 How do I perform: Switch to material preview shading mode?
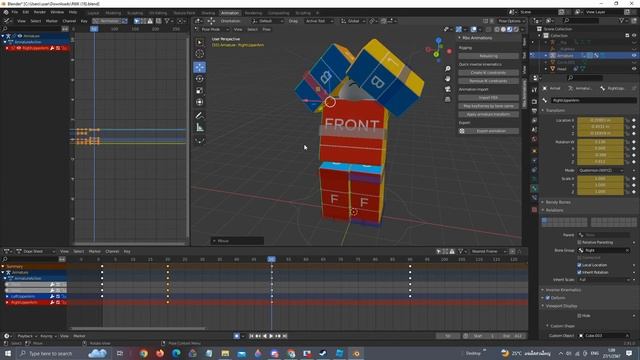tap(509, 29)
